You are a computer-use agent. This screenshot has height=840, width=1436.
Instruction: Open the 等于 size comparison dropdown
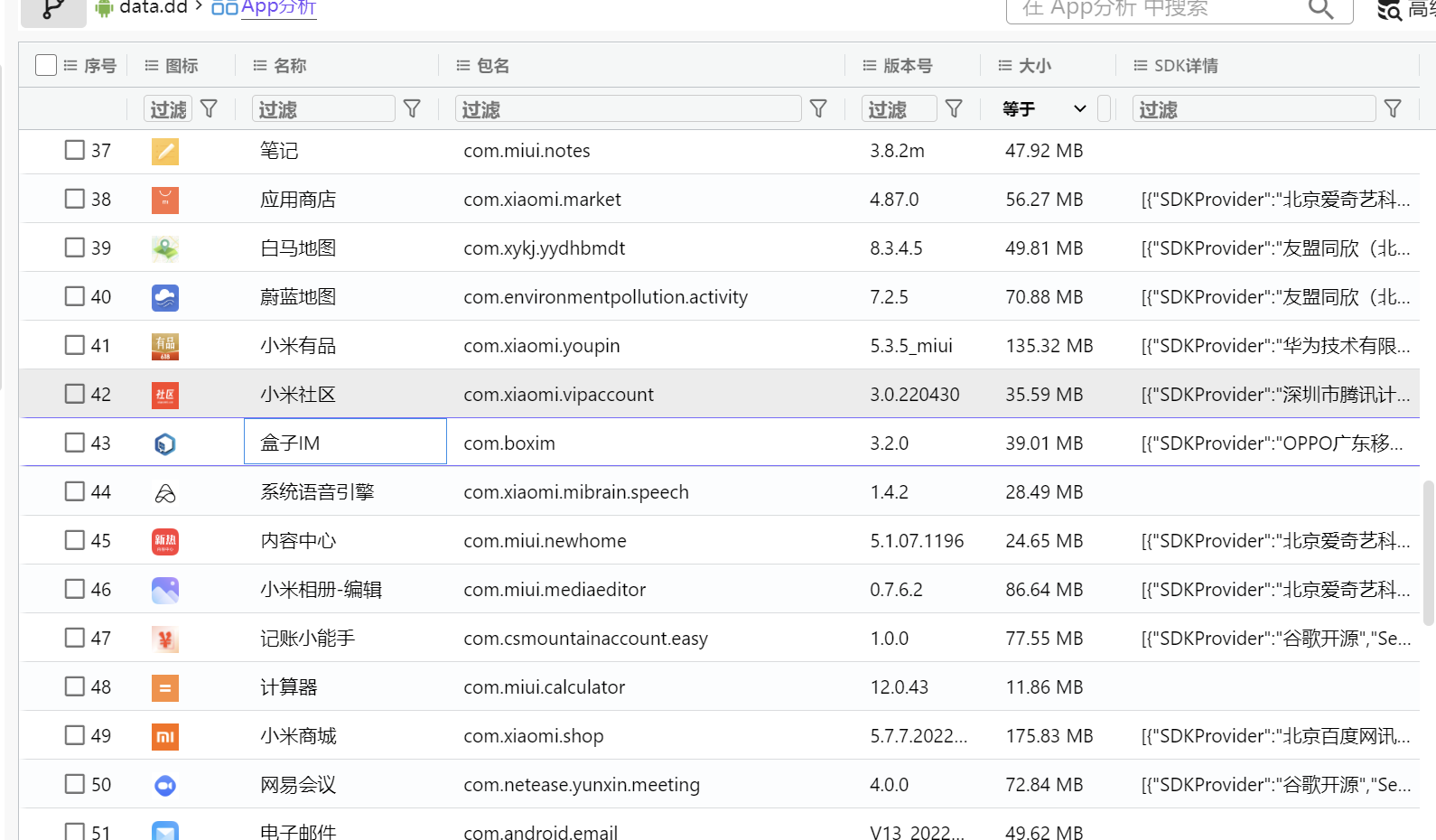click(1045, 108)
